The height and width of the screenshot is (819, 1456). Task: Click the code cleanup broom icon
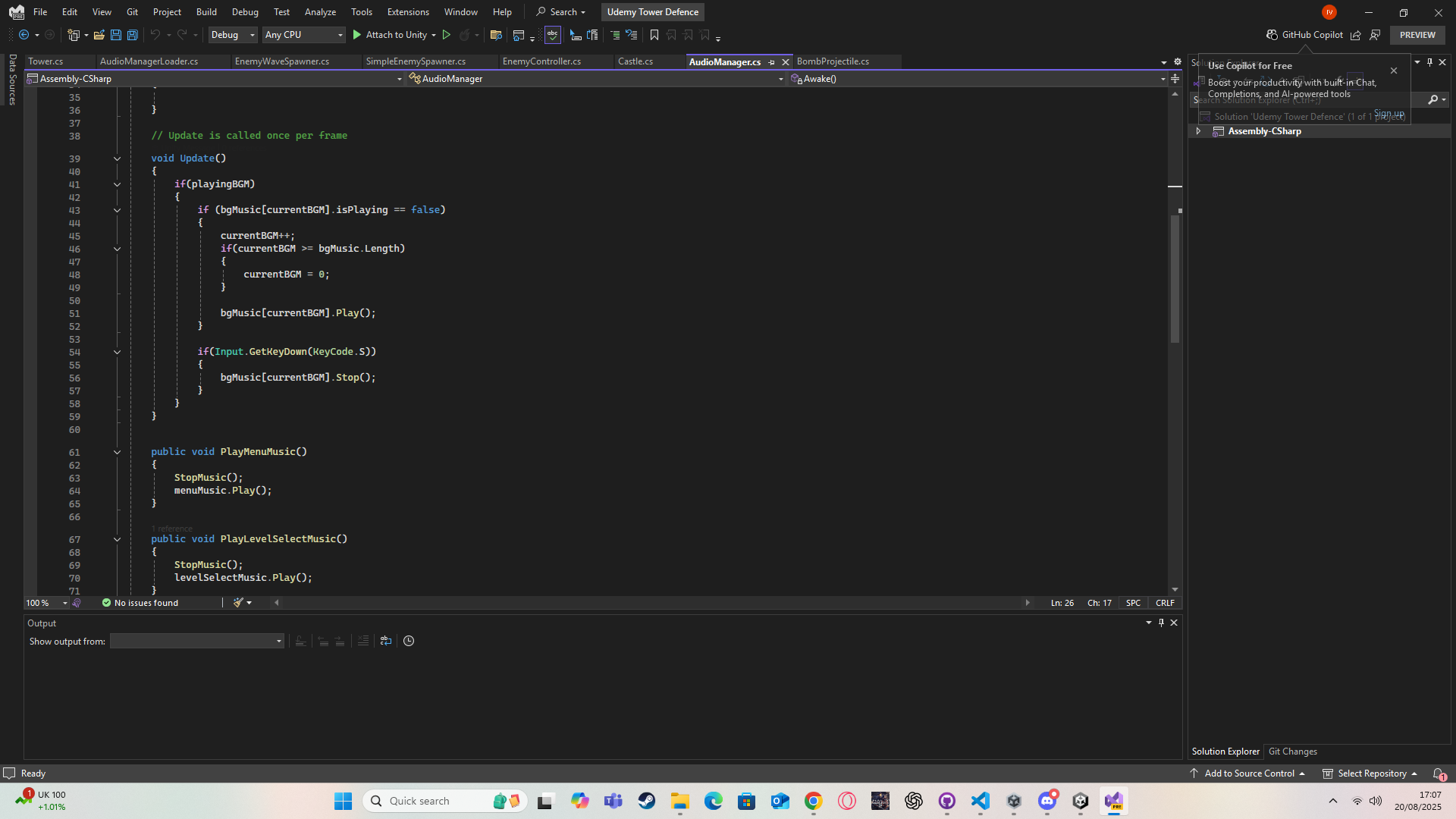coord(238,603)
